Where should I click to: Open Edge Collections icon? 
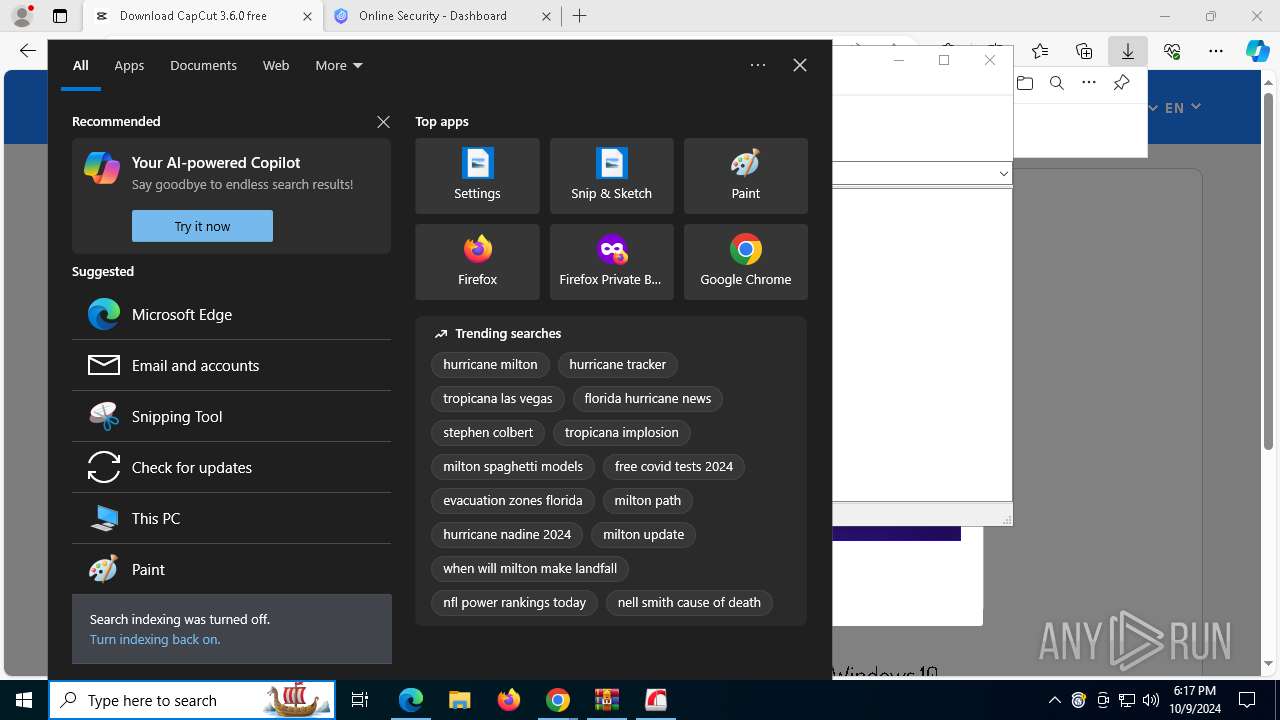point(1084,51)
